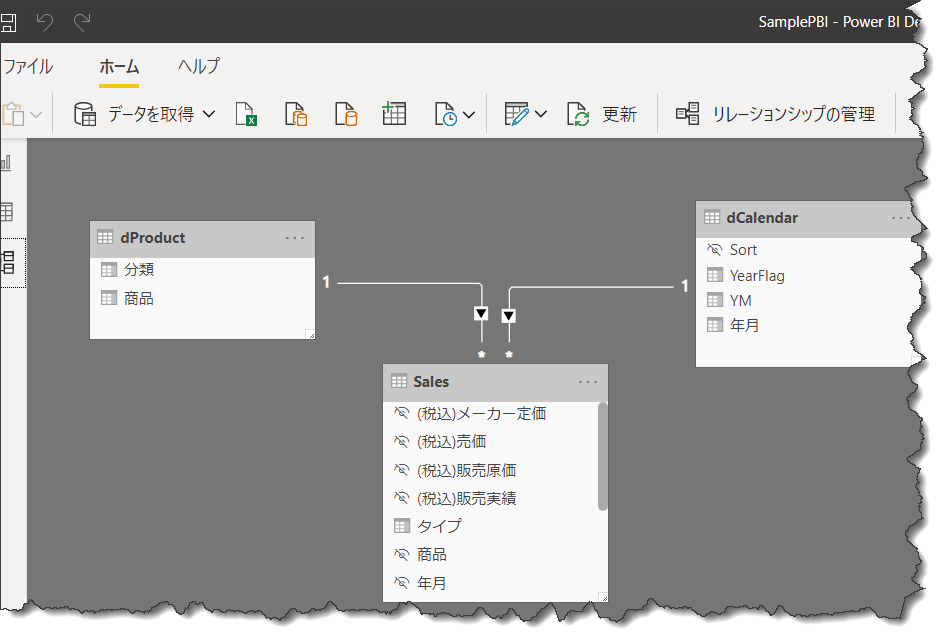Click the Sales table grid icon
The width and height of the screenshot is (951, 644).
399,381
